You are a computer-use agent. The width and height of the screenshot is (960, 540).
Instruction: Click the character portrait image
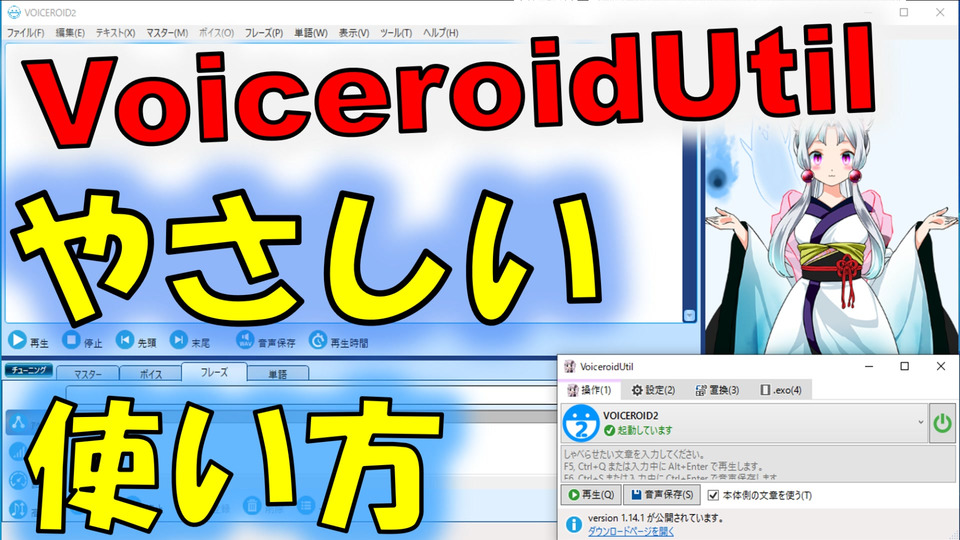pos(831,236)
